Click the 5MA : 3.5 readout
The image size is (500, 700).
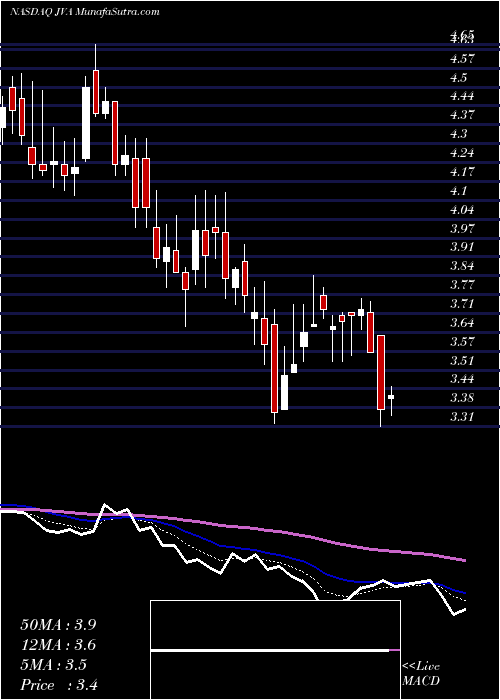[54, 665]
